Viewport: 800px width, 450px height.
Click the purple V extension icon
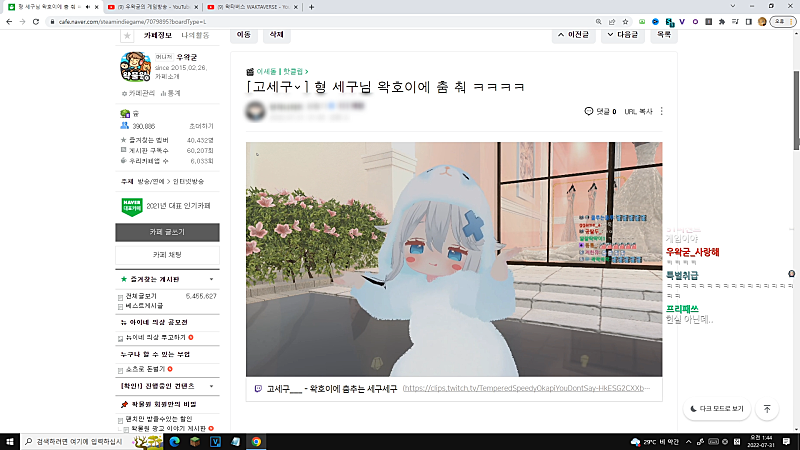[x=682, y=22]
